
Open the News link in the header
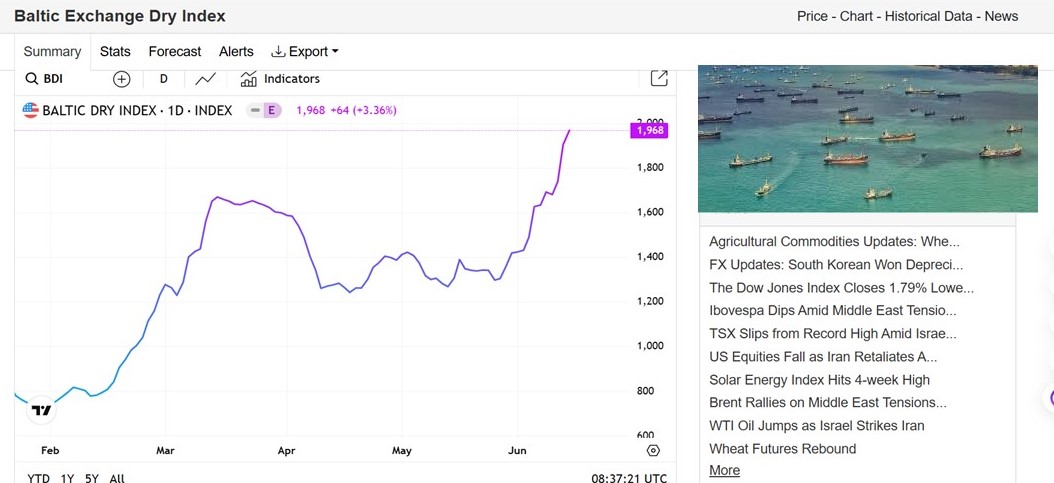(1001, 16)
